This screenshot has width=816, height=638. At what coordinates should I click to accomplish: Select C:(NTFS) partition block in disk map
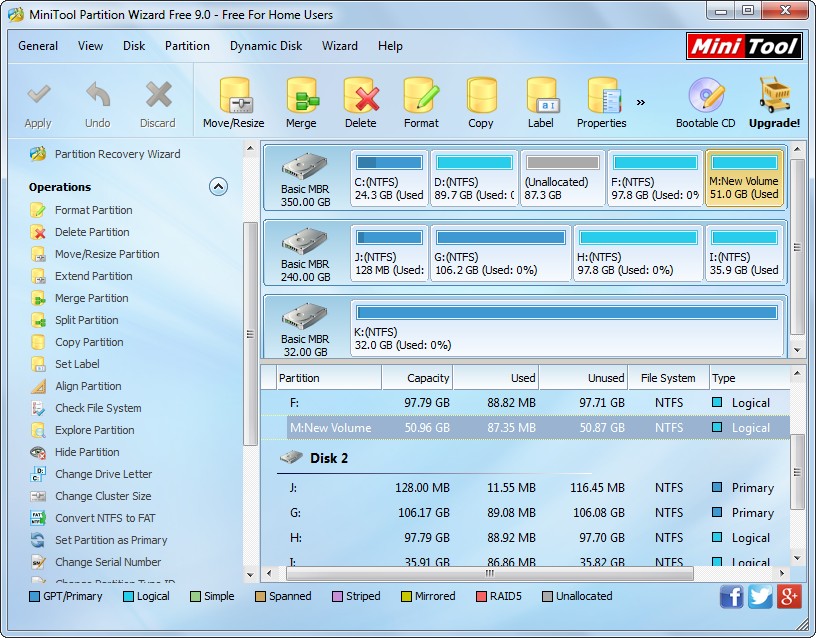(389, 178)
